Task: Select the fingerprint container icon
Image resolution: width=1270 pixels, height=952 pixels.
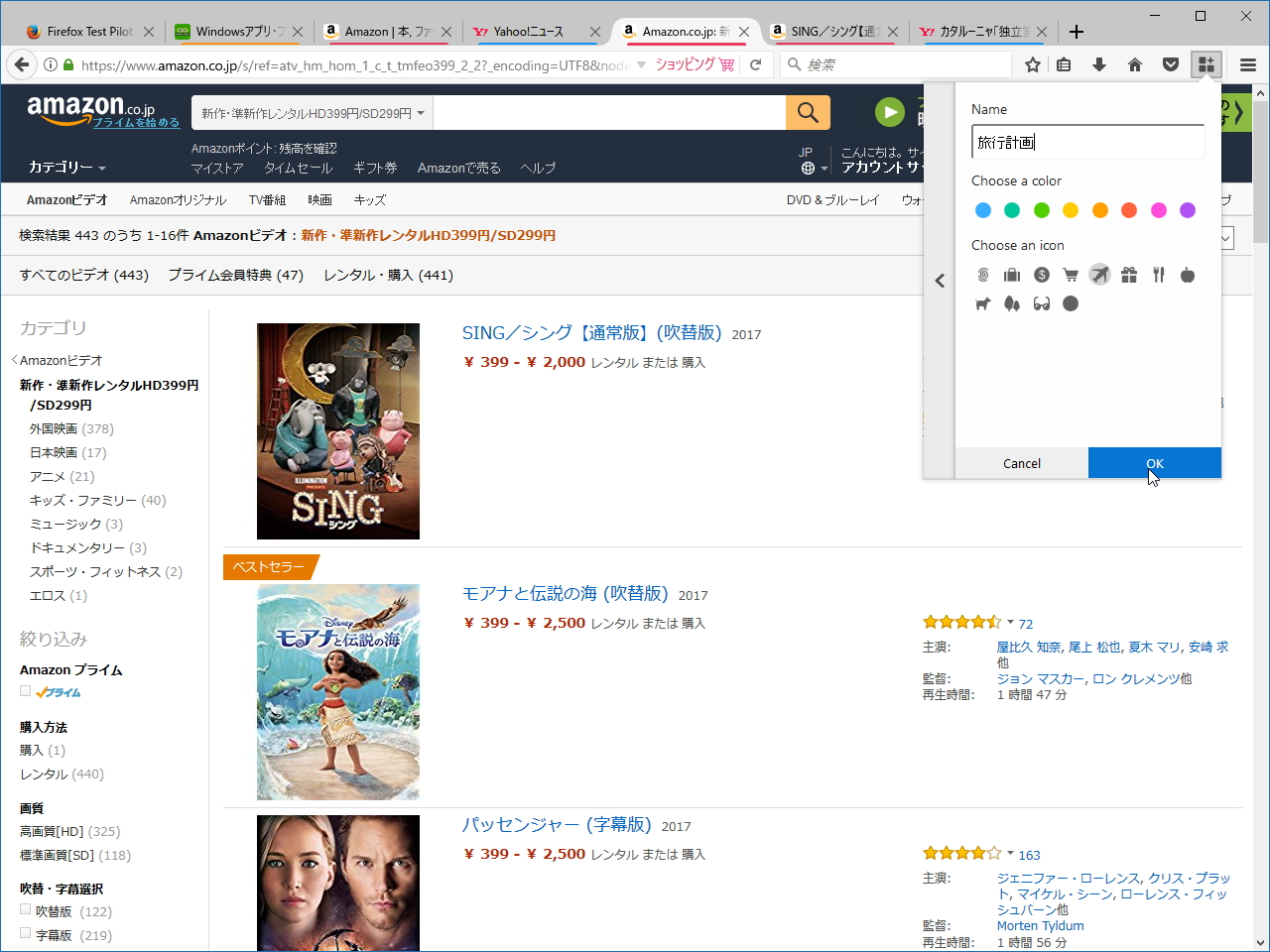Action: [983, 275]
